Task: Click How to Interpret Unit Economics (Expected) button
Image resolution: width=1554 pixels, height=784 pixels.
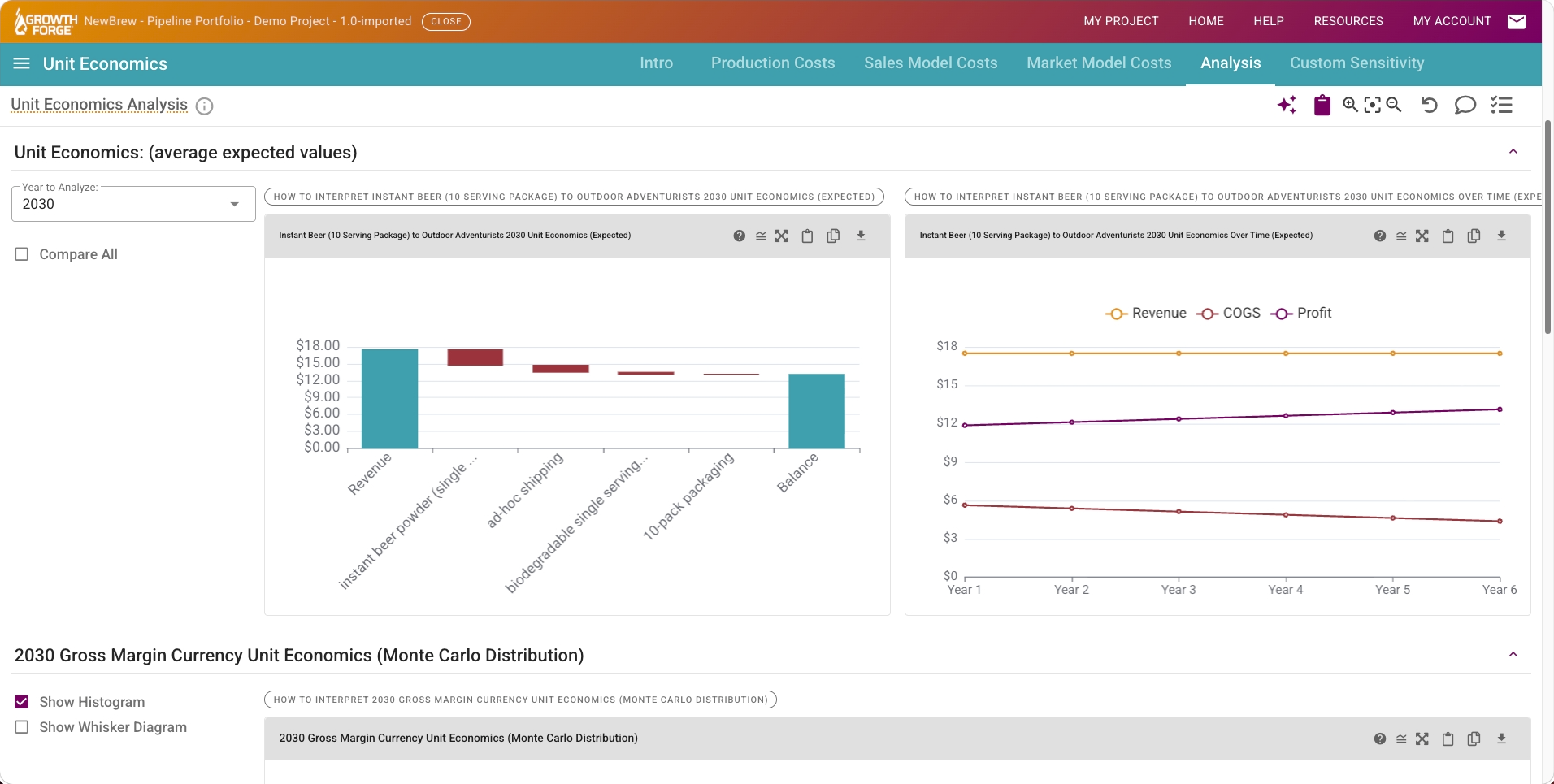Action: coord(574,197)
